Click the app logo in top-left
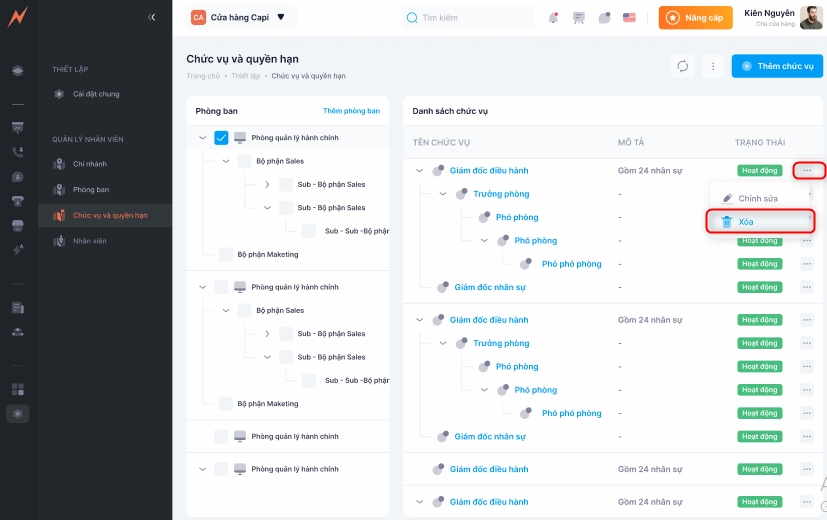Image resolution: width=827 pixels, height=520 pixels. (x=17, y=17)
